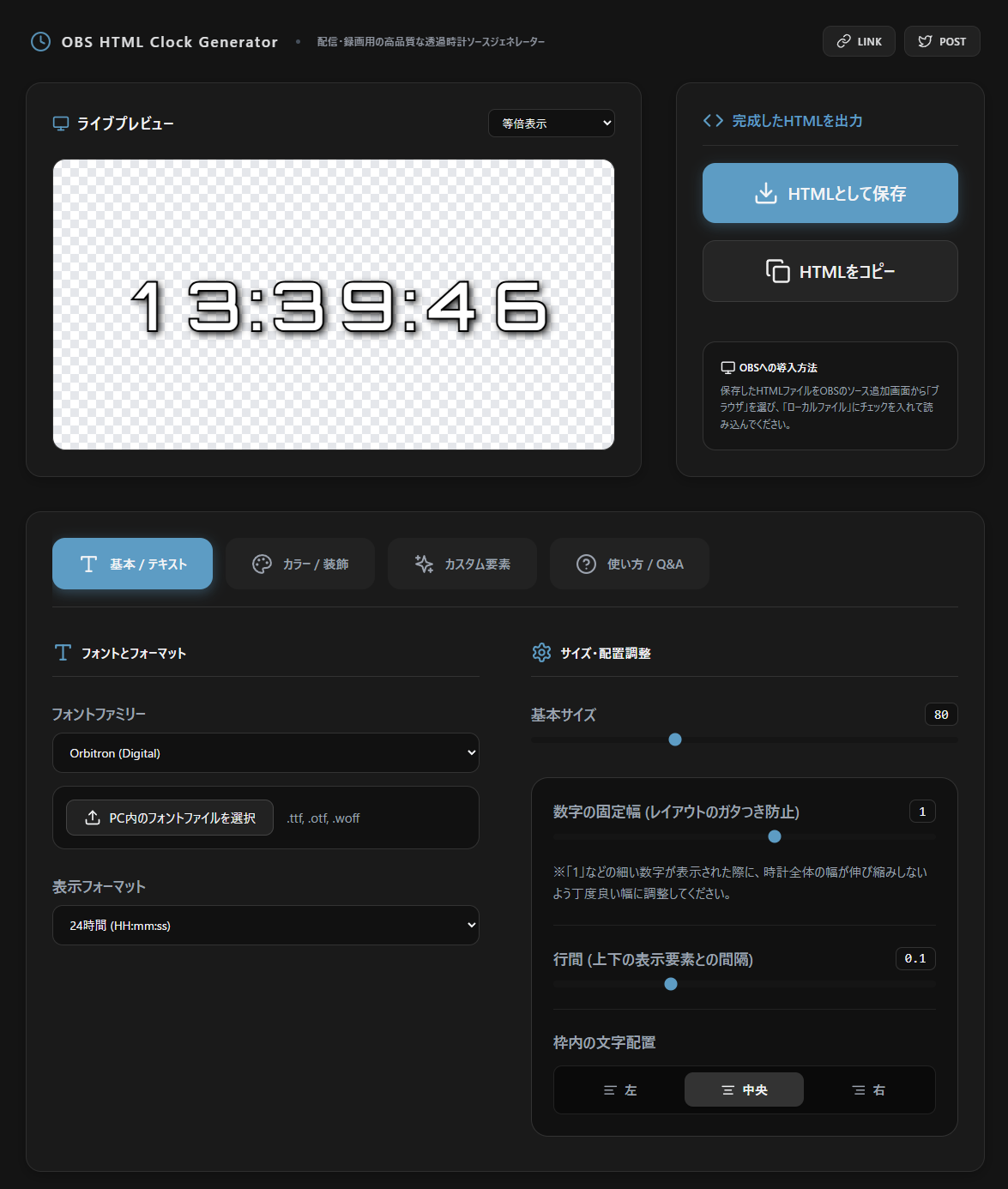The image size is (1008, 1189).
Task: Click the 数字の固定幅 value field showing 1
Action: [x=922, y=812]
